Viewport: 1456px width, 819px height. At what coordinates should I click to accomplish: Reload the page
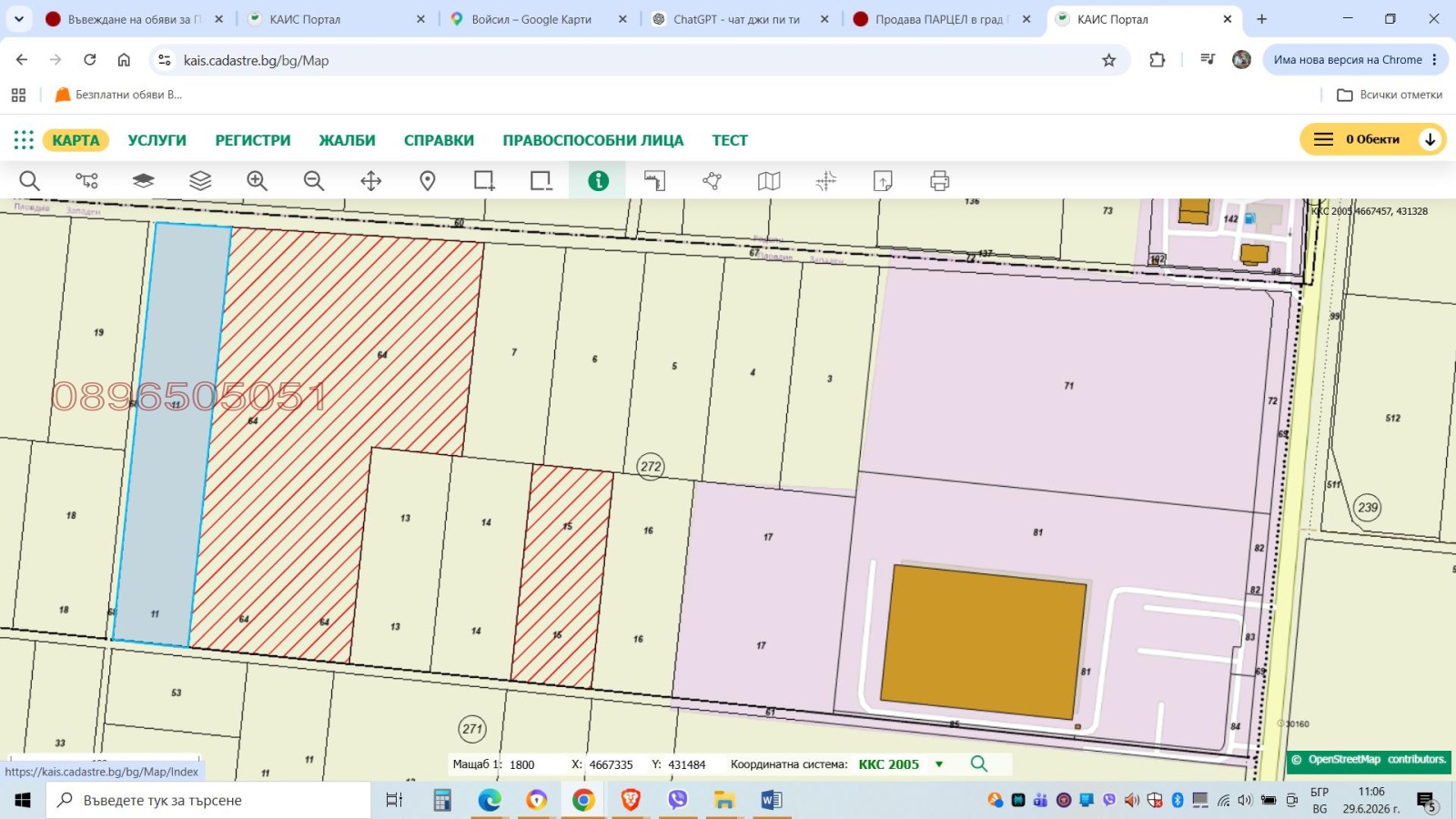(x=89, y=60)
